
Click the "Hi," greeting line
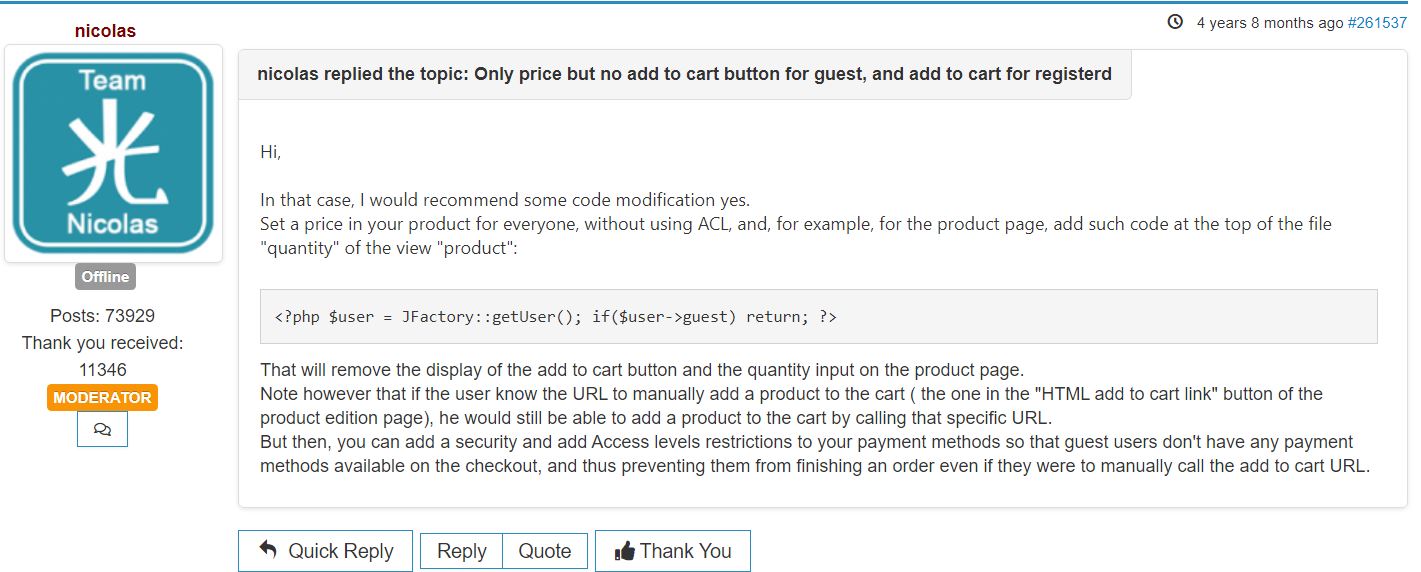pos(271,152)
